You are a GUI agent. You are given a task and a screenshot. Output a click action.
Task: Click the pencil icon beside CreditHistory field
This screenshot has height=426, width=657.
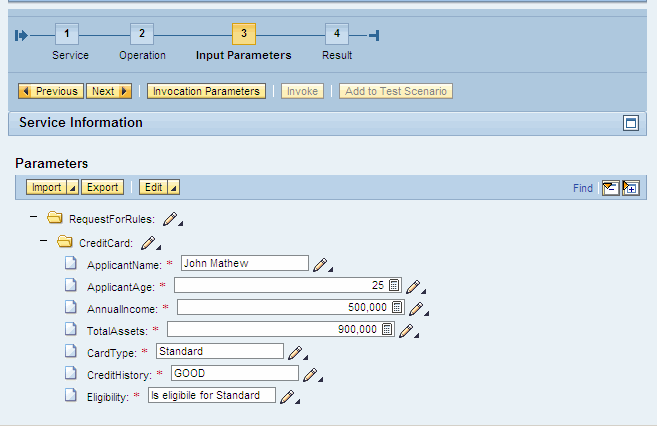tap(311, 375)
